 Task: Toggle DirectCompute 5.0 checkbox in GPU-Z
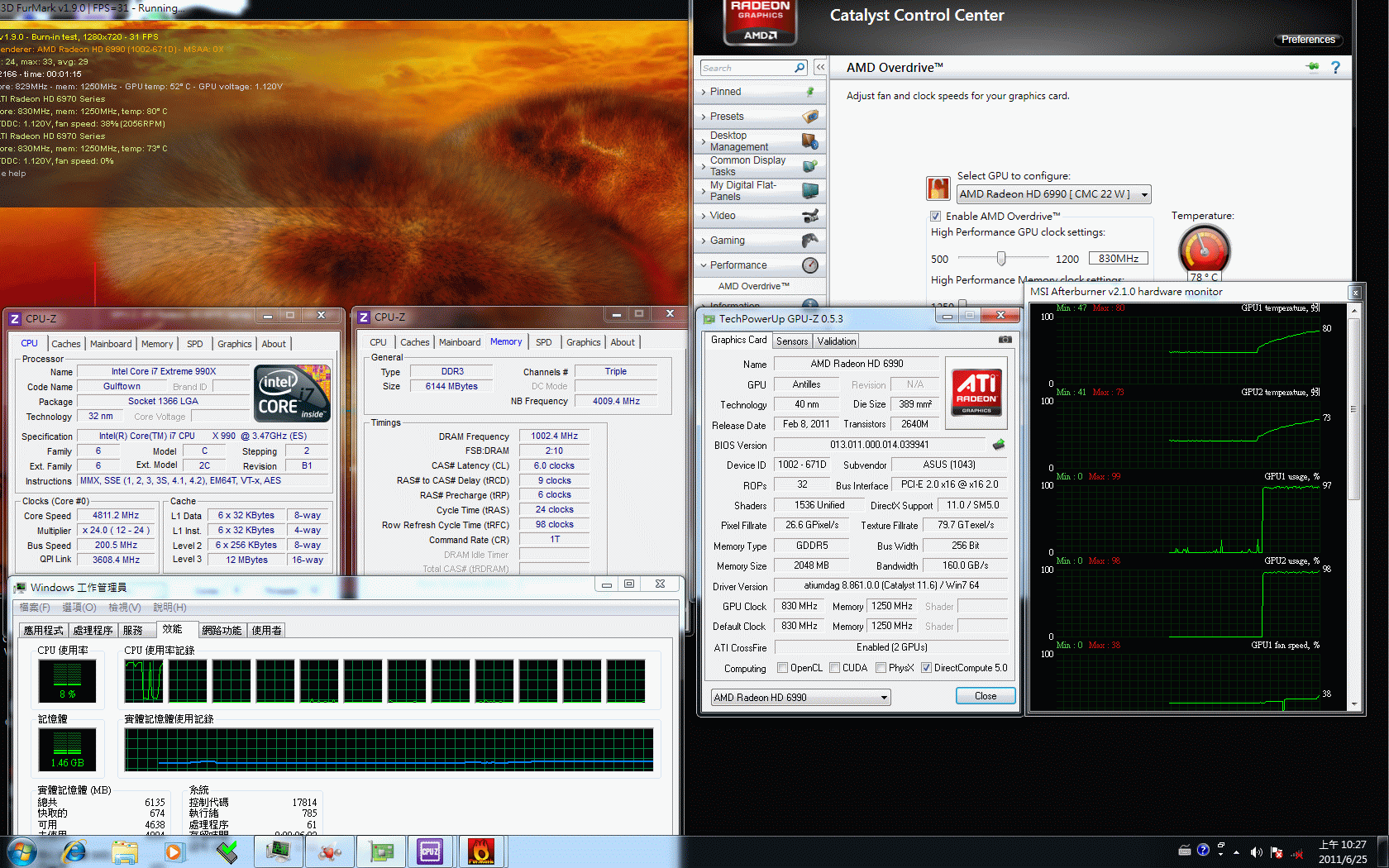click(926, 668)
